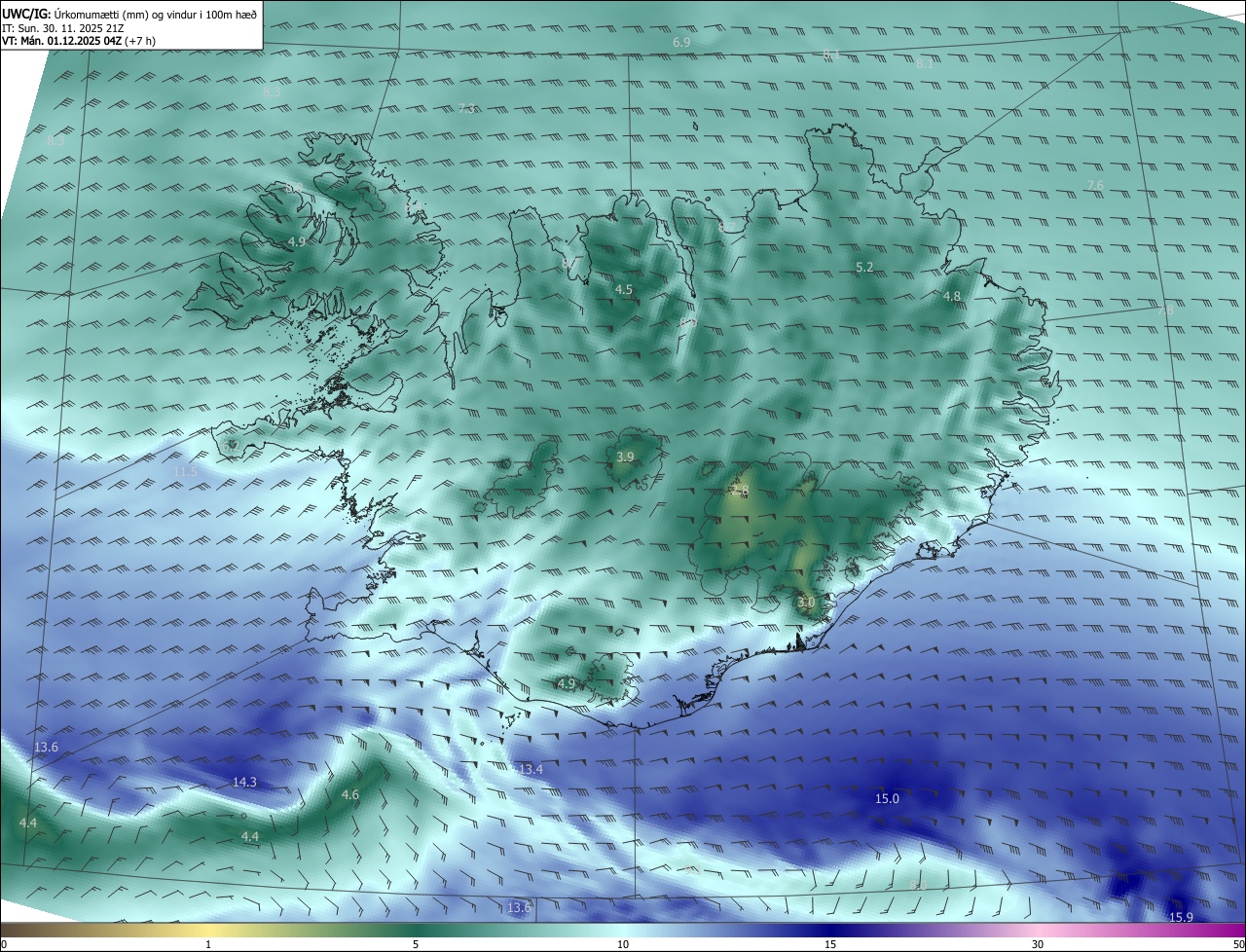The width and height of the screenshot is (1246, 952).
Task: Click the 7.3 value label on the map
Action: click(467, 108)
